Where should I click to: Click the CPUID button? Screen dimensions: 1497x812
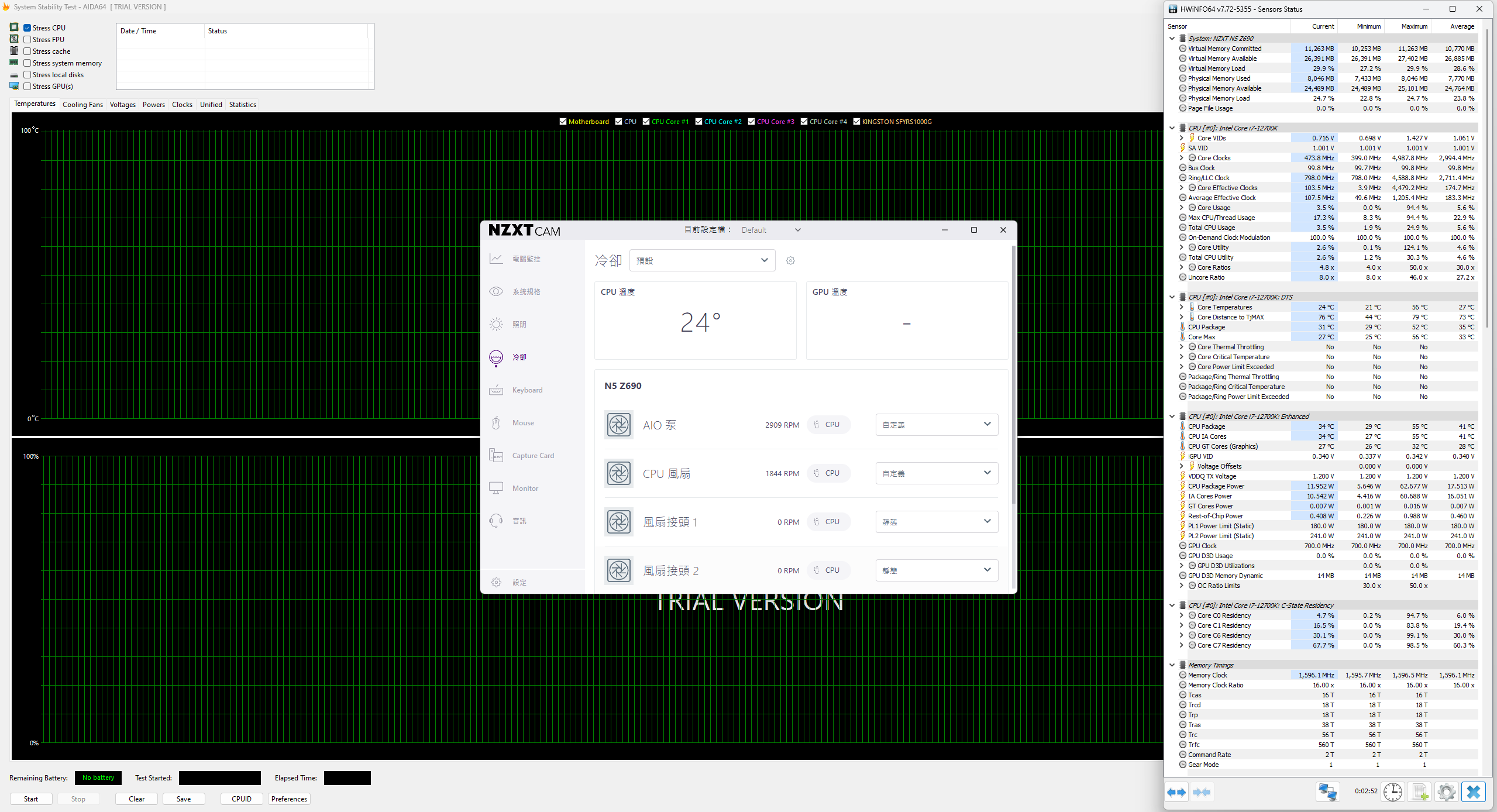coord(242,799)
